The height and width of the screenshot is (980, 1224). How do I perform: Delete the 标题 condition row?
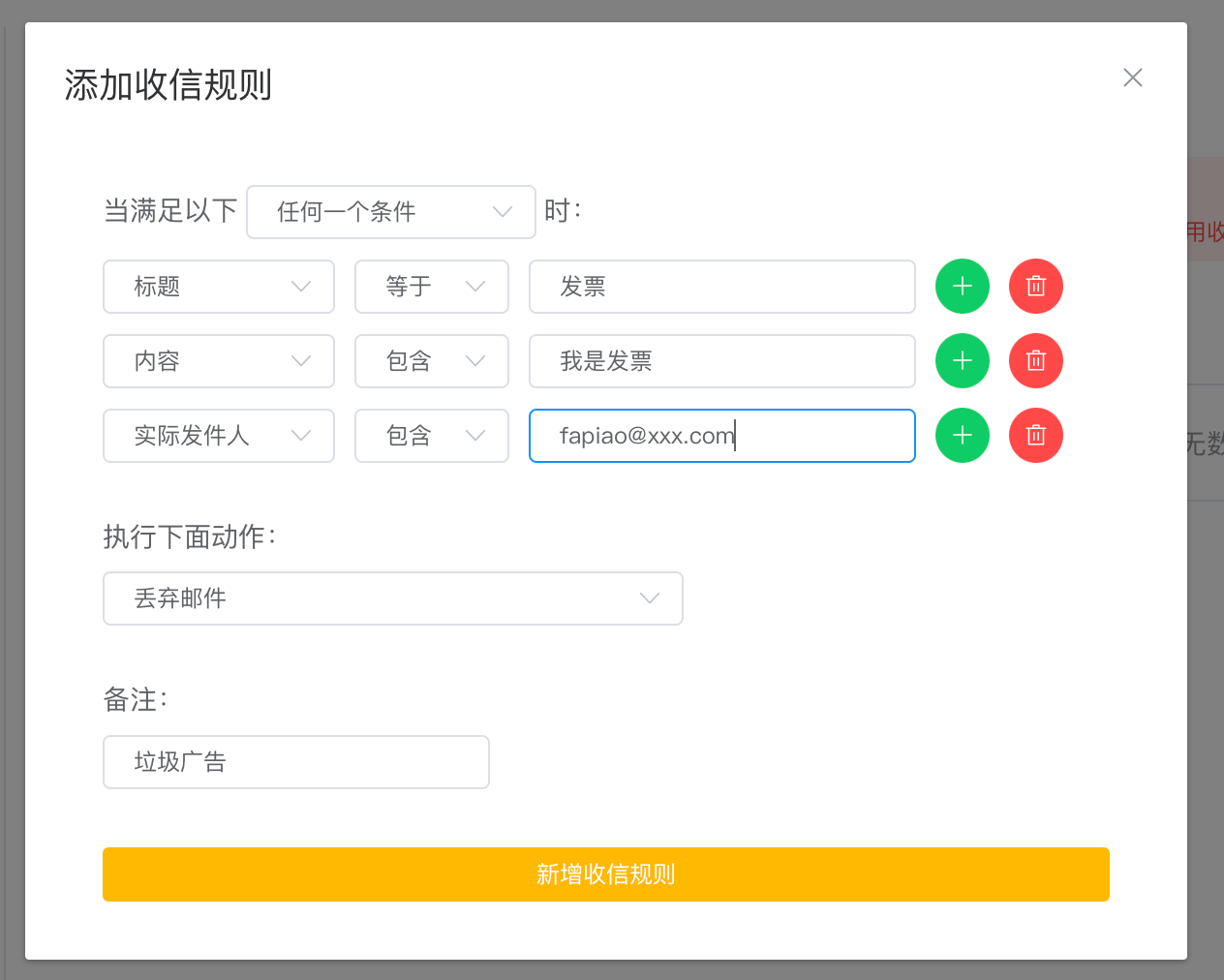[1036, 287]
